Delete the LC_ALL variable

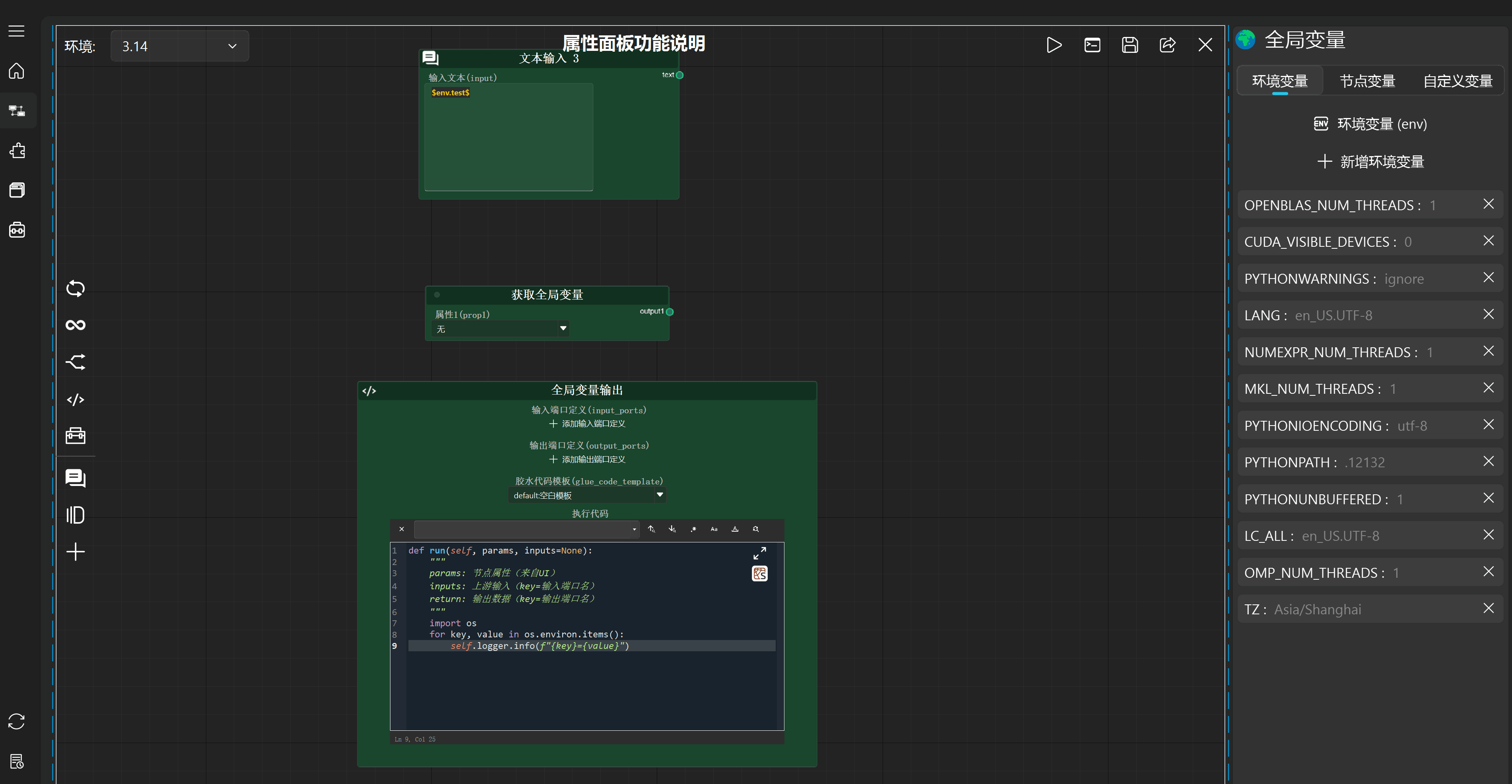[1489, 534]
